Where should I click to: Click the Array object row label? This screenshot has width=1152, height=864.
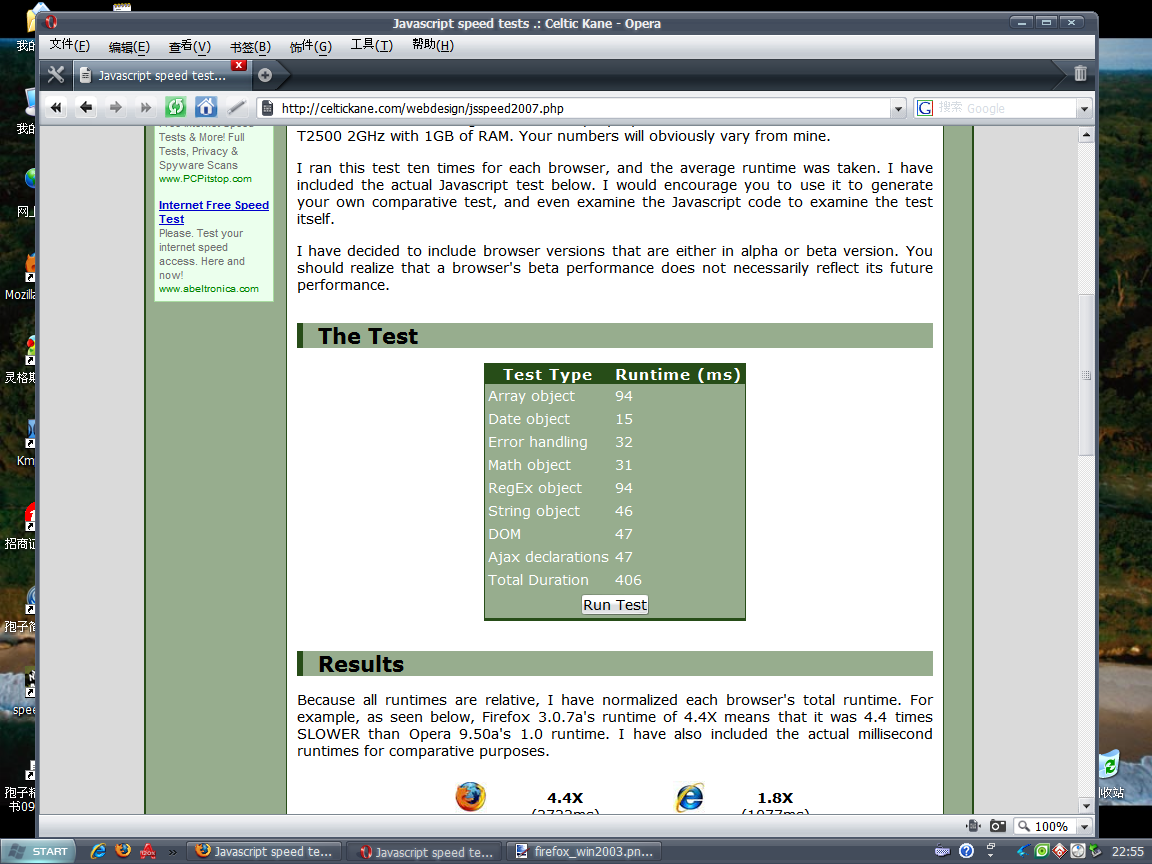point(531,396)
